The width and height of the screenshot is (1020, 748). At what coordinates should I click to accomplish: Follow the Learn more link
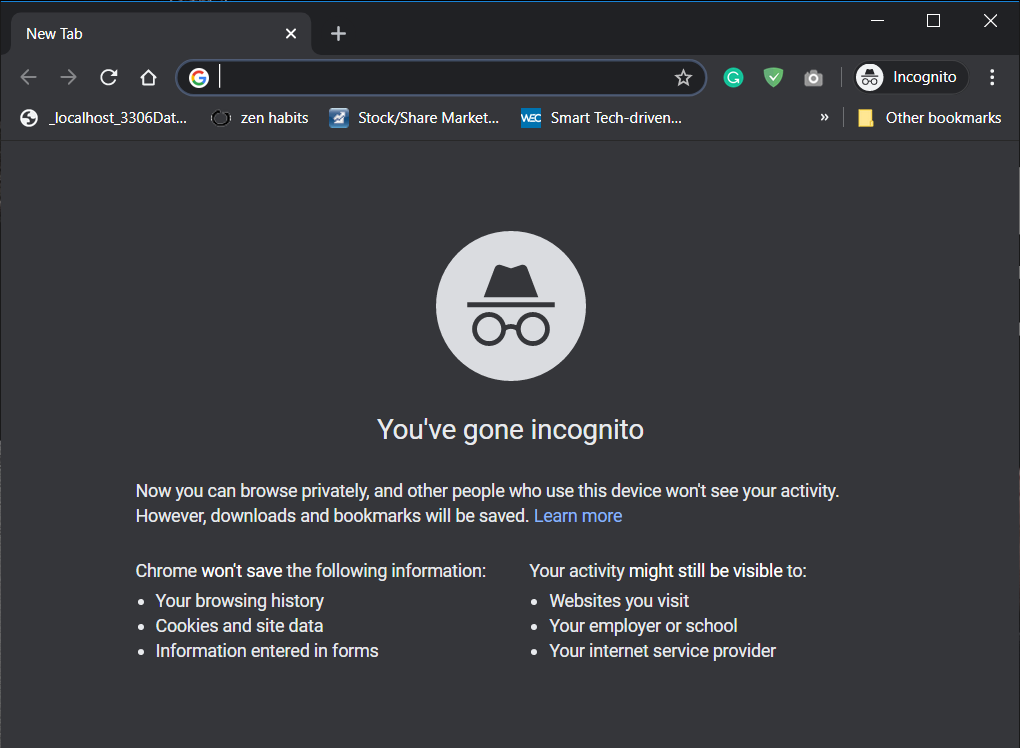[578, 516]
